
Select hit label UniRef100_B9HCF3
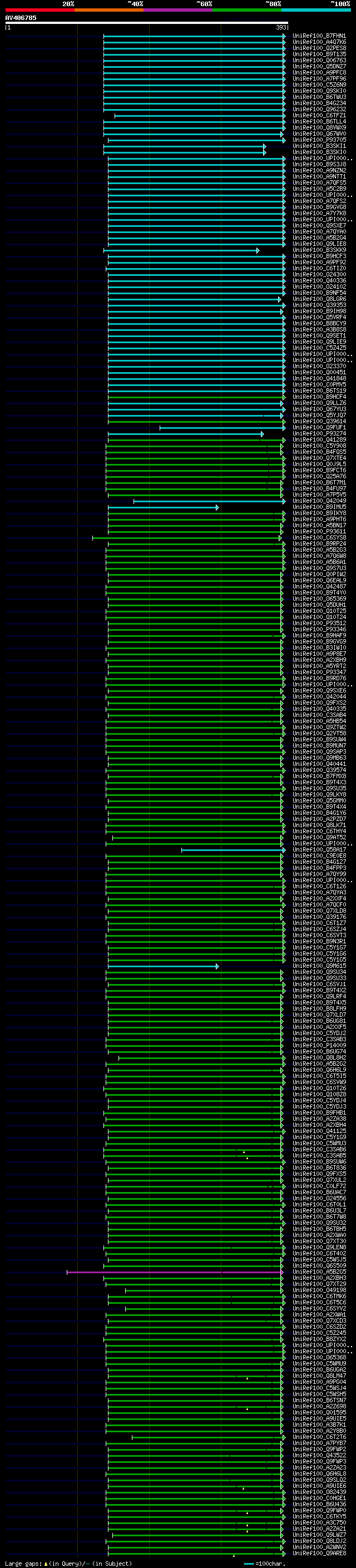319,256
